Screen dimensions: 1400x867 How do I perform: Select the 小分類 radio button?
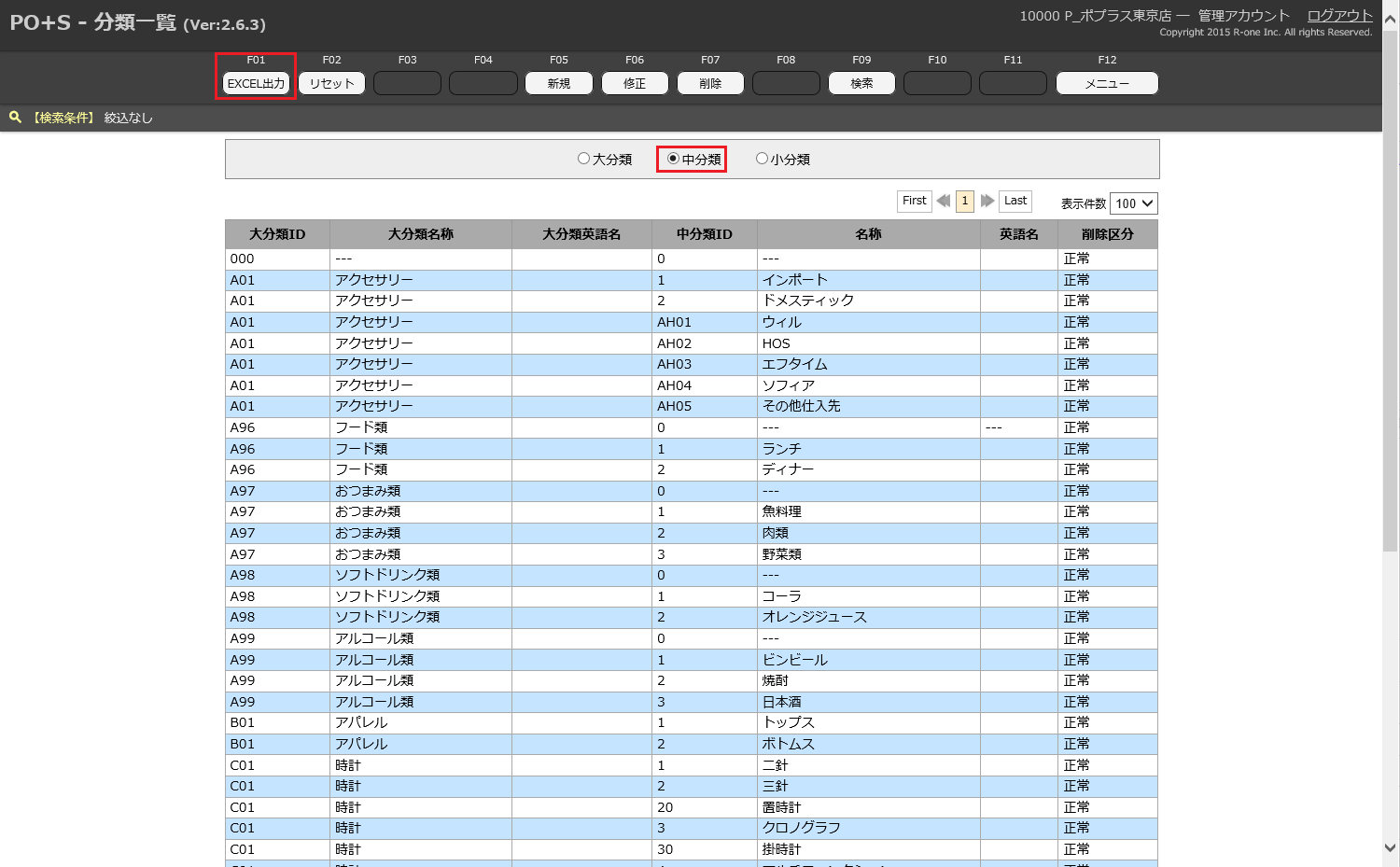coord(762,159)
